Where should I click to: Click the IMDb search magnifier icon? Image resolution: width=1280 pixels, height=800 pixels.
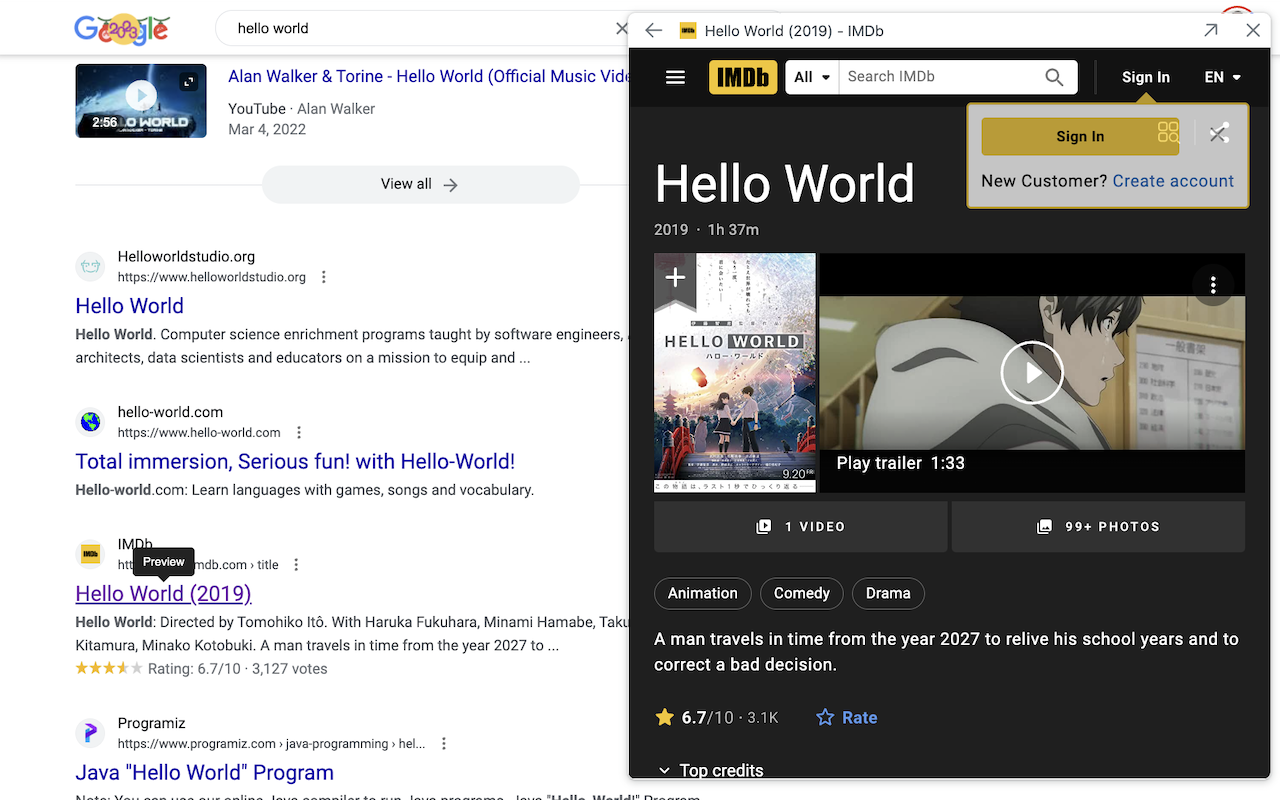pos(1054,77)
